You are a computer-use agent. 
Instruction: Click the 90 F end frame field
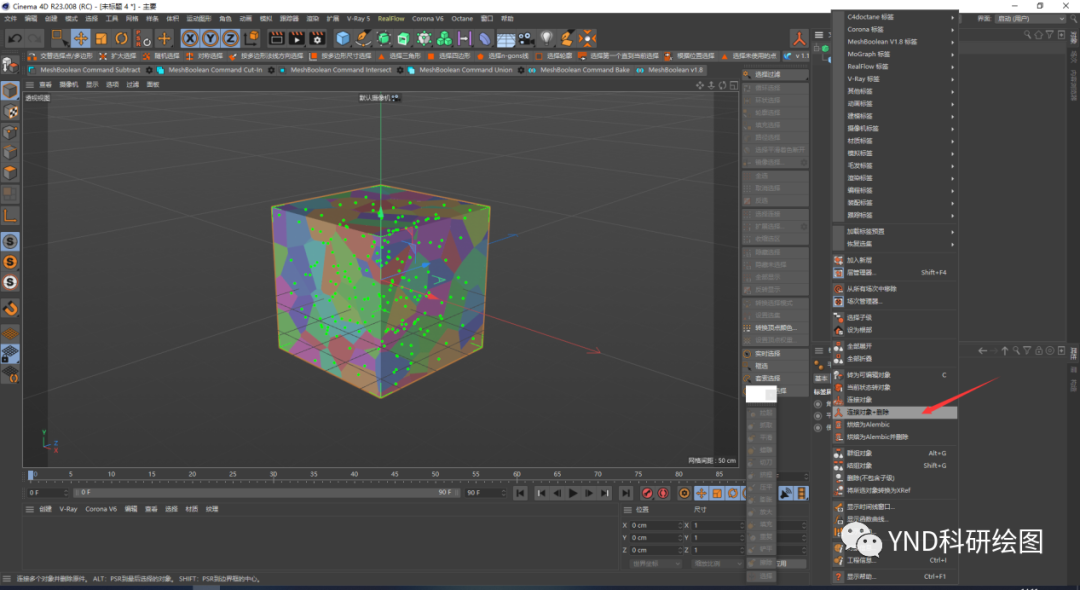coord(484,492)
